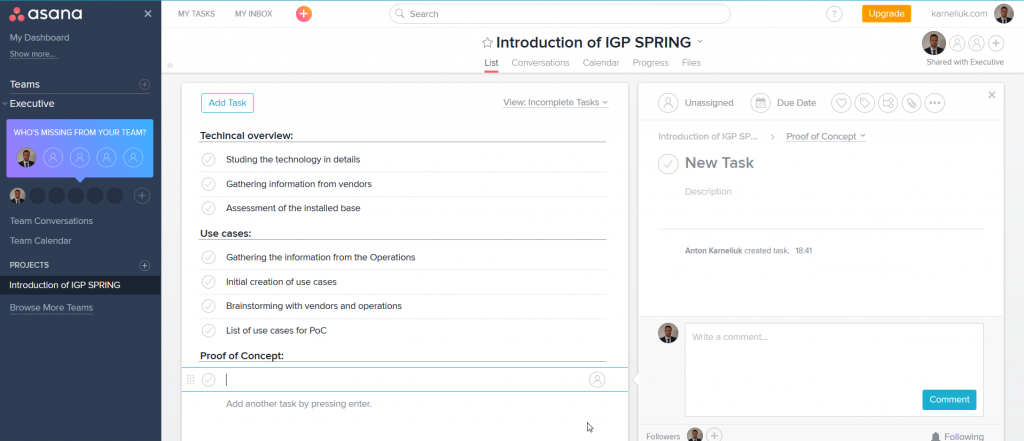Open the Calendar tab

click(601, 63)
